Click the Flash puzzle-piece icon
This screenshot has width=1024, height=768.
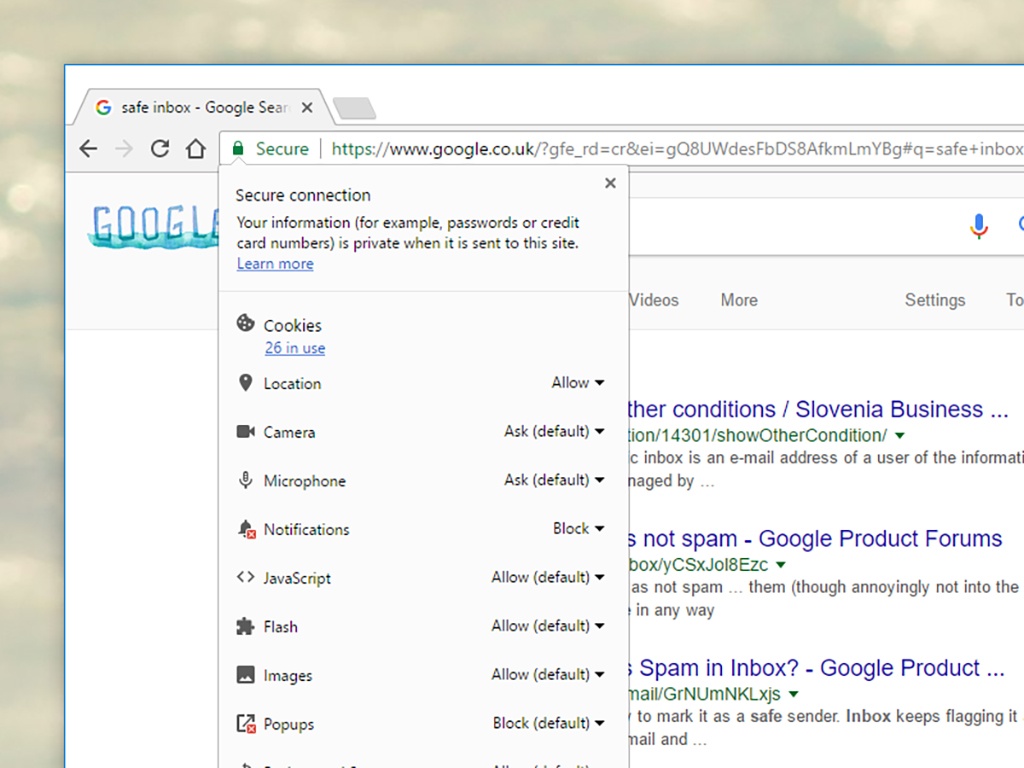coord(245,626)
